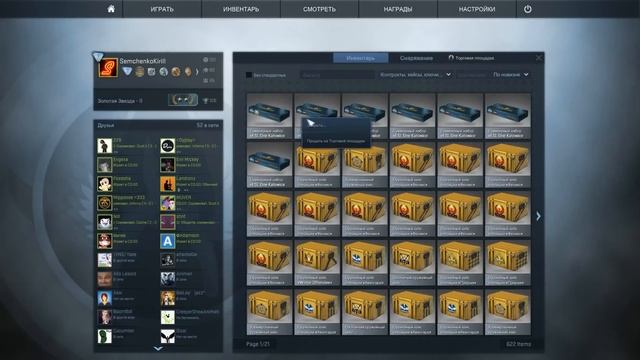Click the trophy wins icon

[205, 100]
